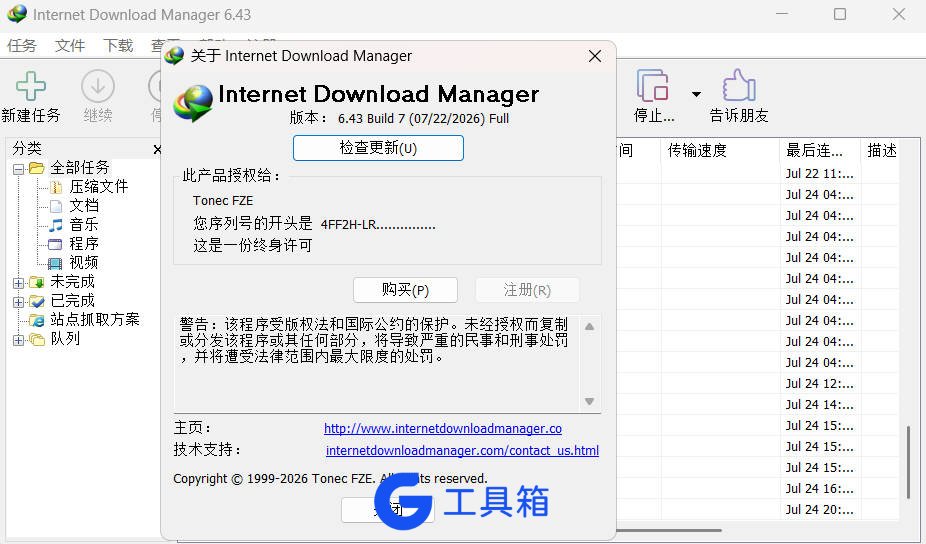Viewport: 926px width, 544px height.
Task: Open the 文件 menu
Action: tap(70, 45)
